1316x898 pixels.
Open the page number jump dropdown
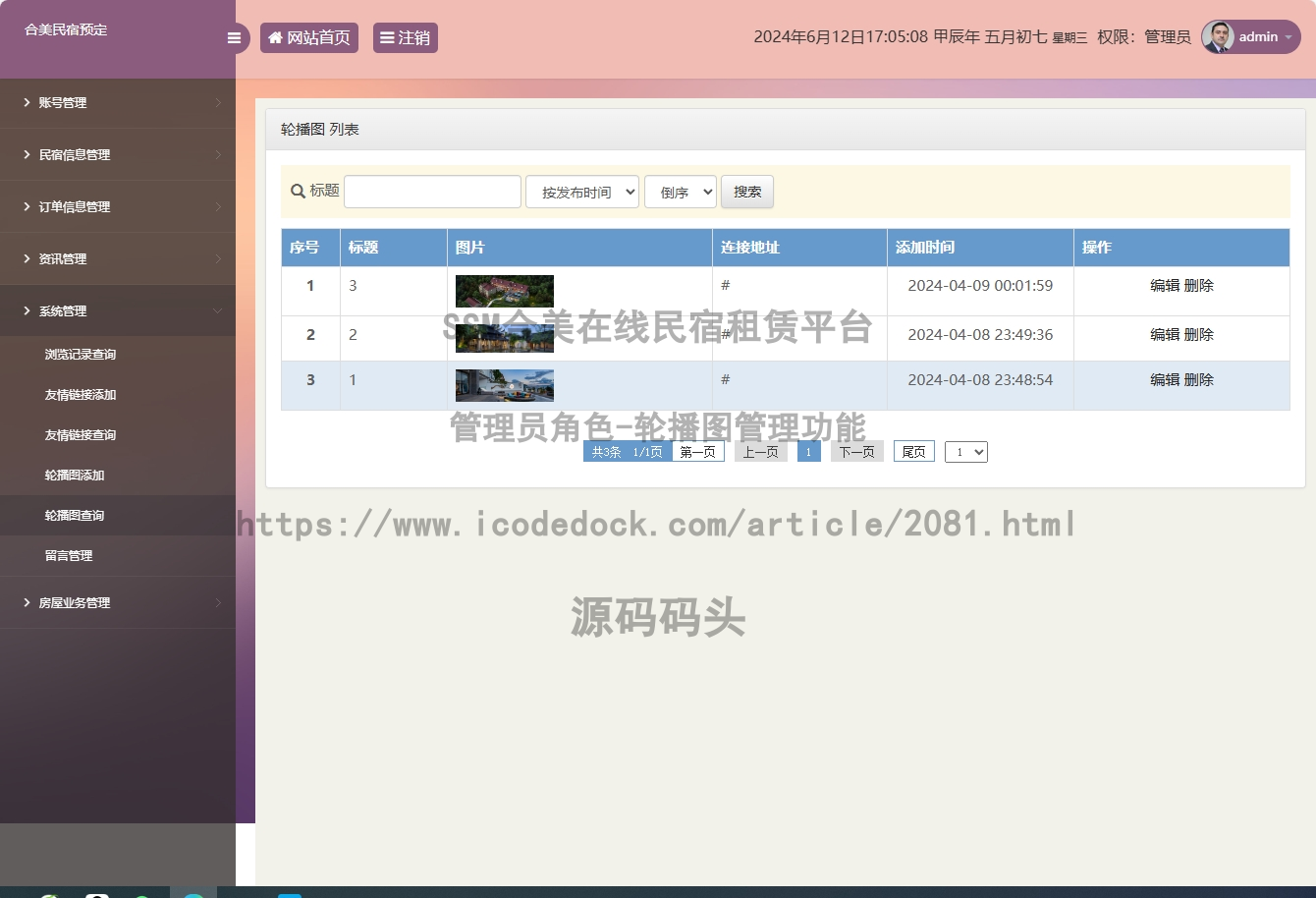(966, 452)
